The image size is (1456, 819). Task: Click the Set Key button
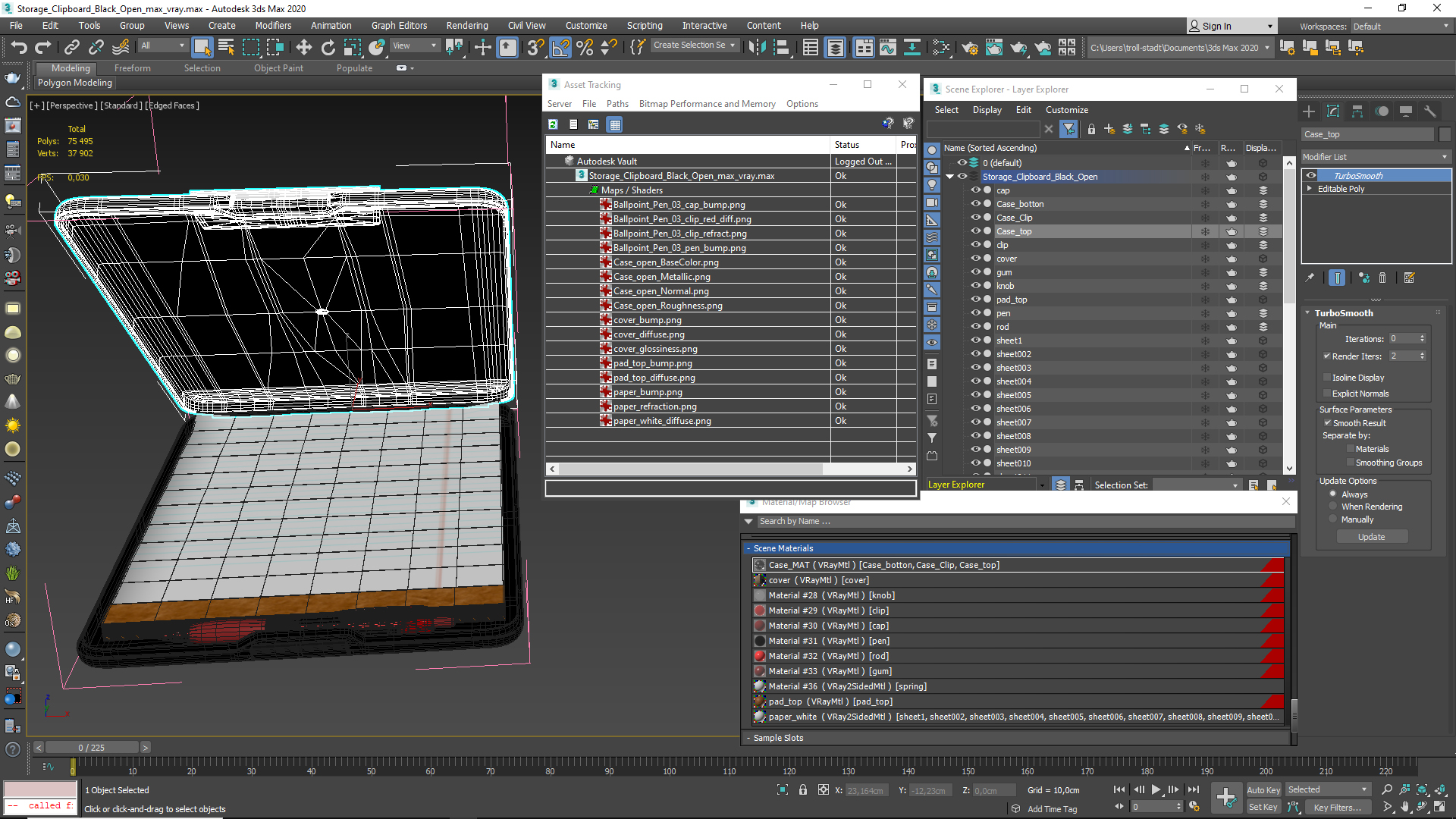pos(1263,807)
